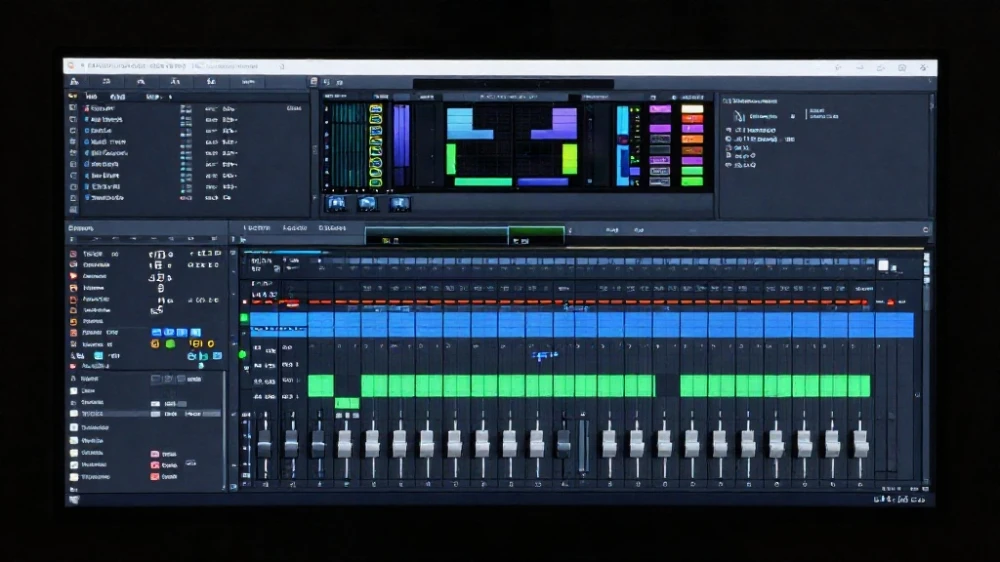Image resolution: width=1000 pixels, height=562 pixels.
Task: Select the long blue clip in the timeline
Action: [x=582, y=325]
